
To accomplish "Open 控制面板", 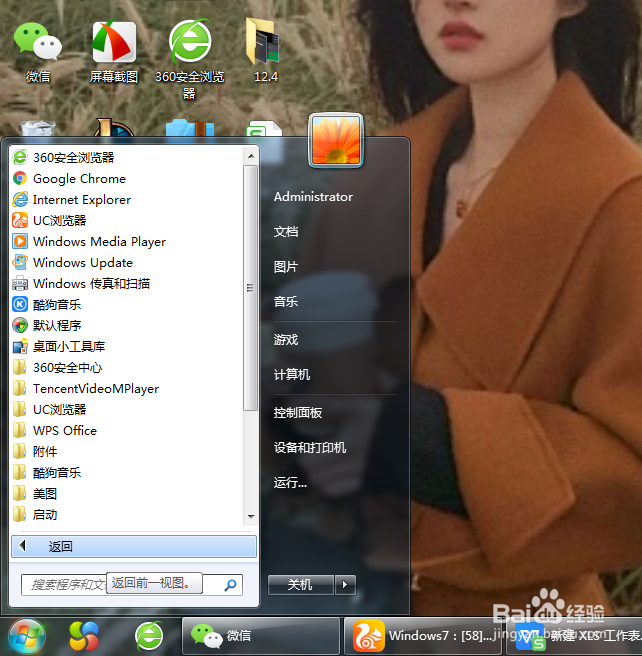I will [298, 413].
